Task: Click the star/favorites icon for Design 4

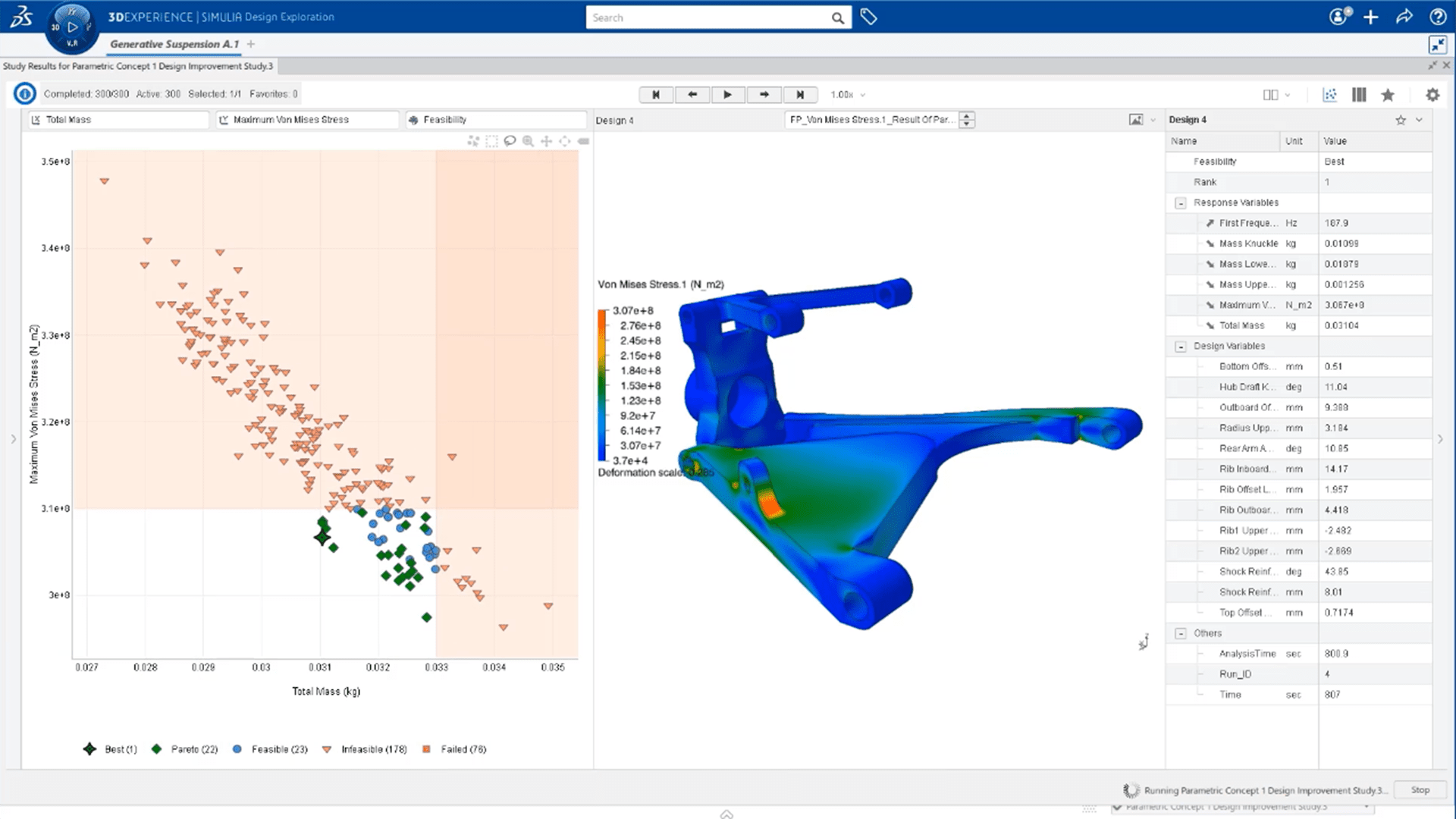Action: (1401, 119)
